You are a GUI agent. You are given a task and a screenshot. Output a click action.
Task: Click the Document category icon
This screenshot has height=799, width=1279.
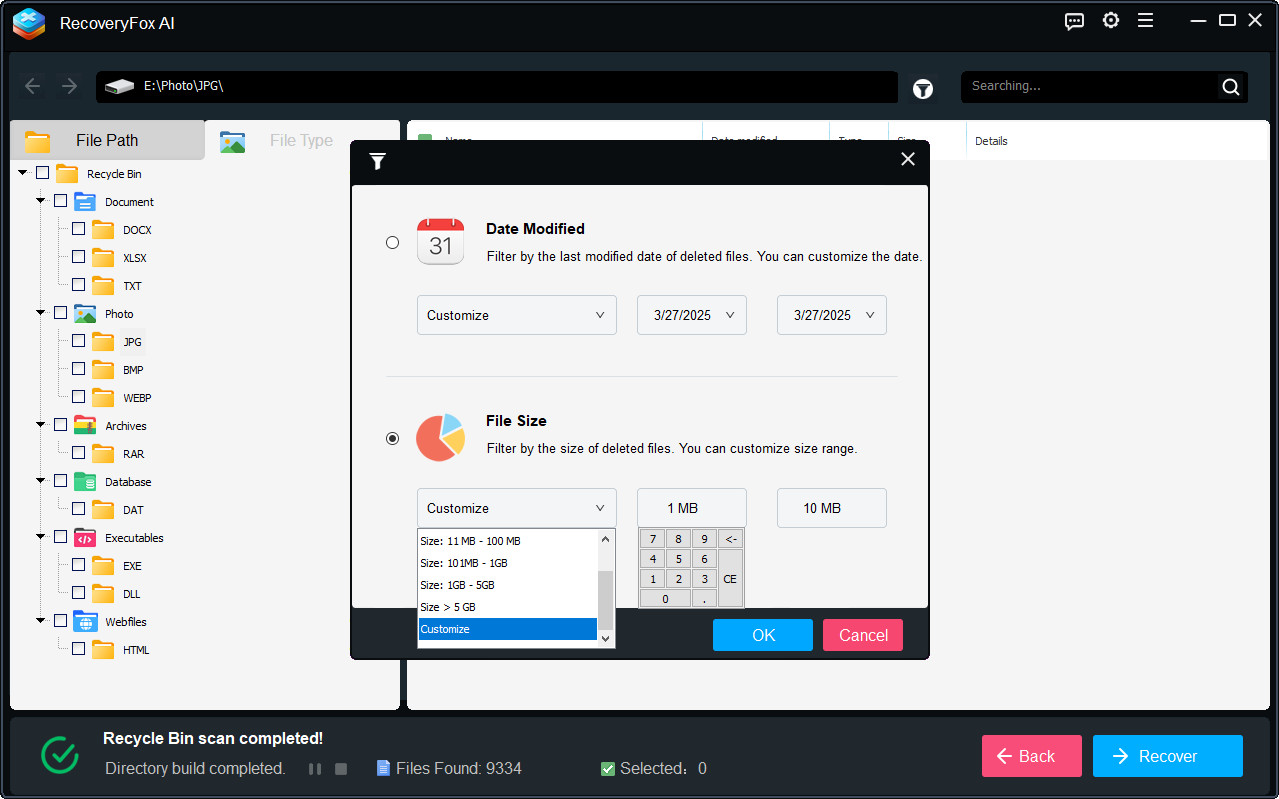[85, 201]
